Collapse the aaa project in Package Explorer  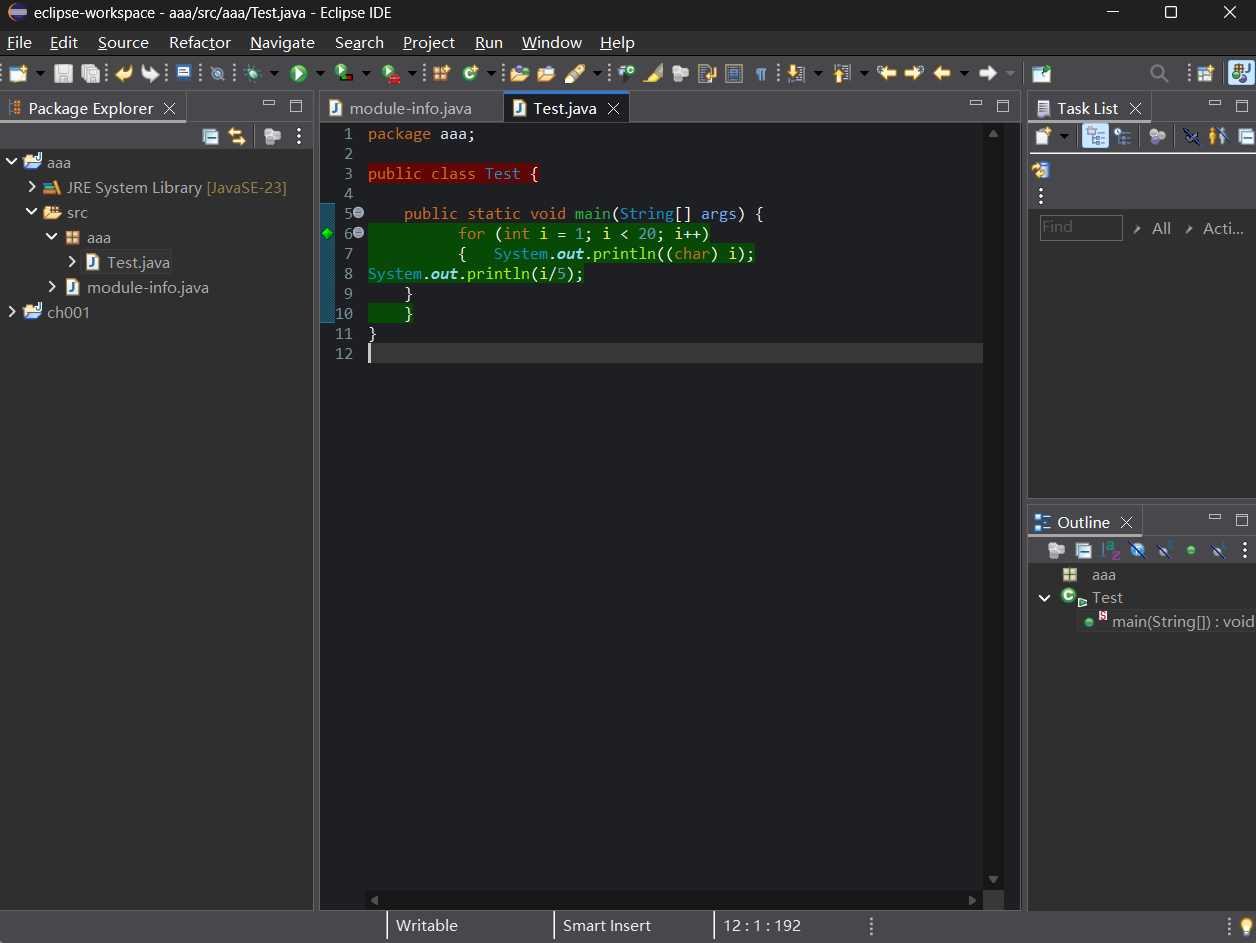coord(12,162)
